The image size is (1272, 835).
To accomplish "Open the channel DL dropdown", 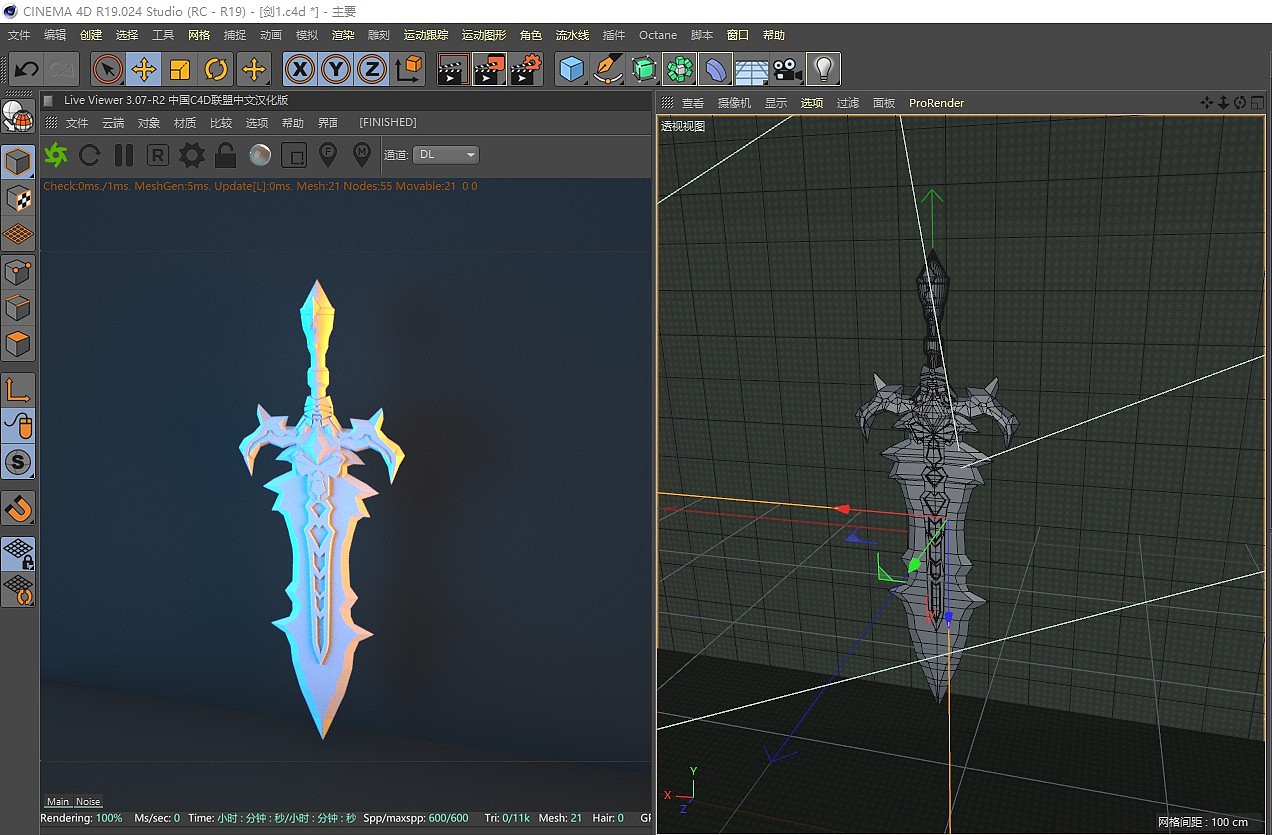I will (446, 155).
